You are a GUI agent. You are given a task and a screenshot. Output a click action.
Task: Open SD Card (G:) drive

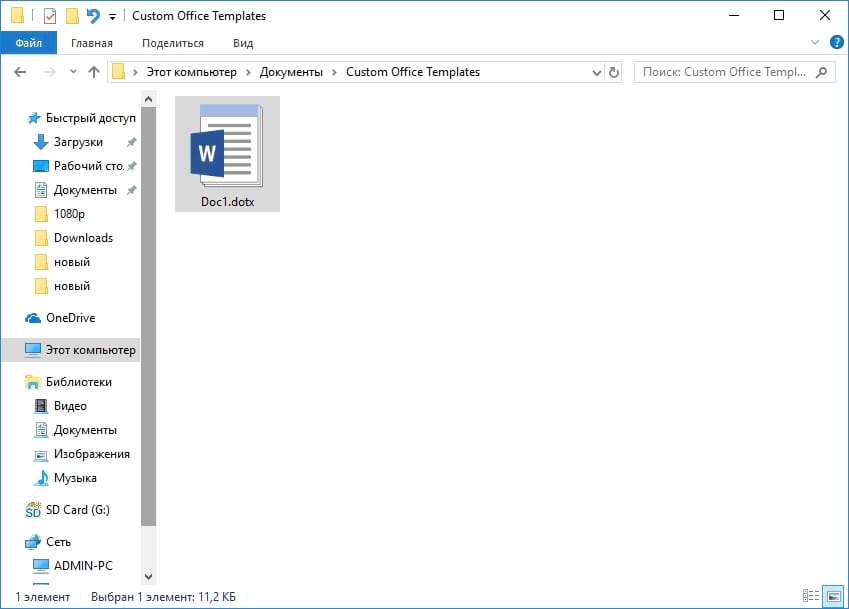click(77, 510)
